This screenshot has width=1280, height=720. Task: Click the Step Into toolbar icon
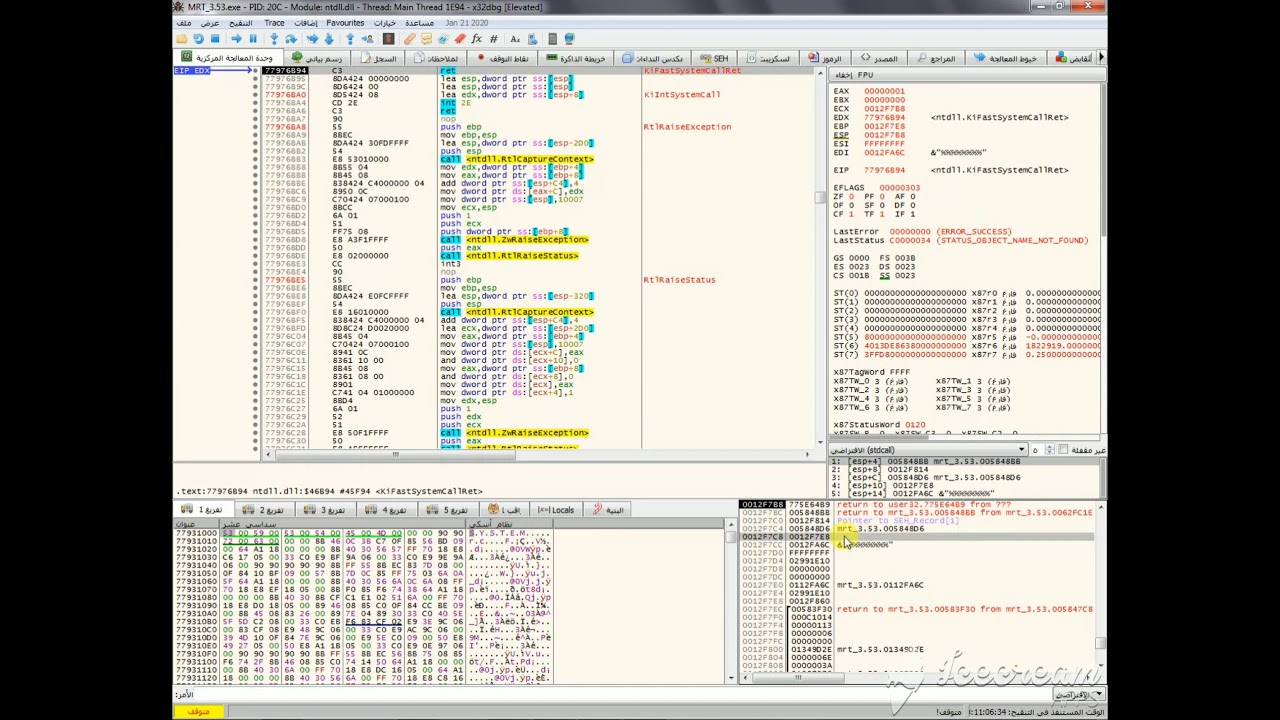coord(274,39)
